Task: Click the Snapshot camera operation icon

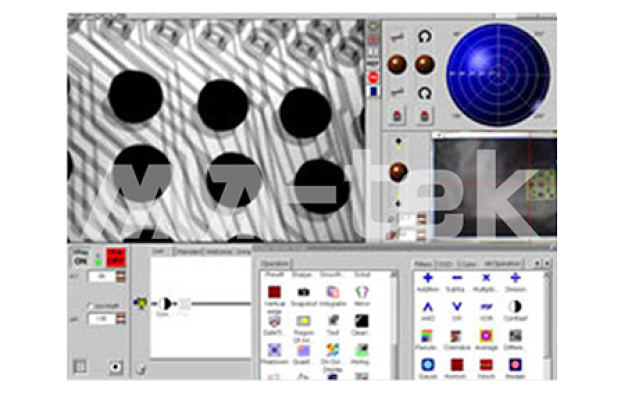Action: click(303, 292)
